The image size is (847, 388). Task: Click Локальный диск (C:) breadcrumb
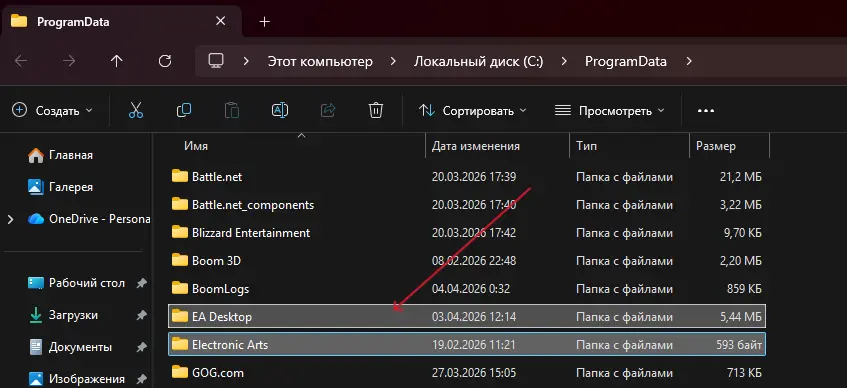click(x=479, y=61)
